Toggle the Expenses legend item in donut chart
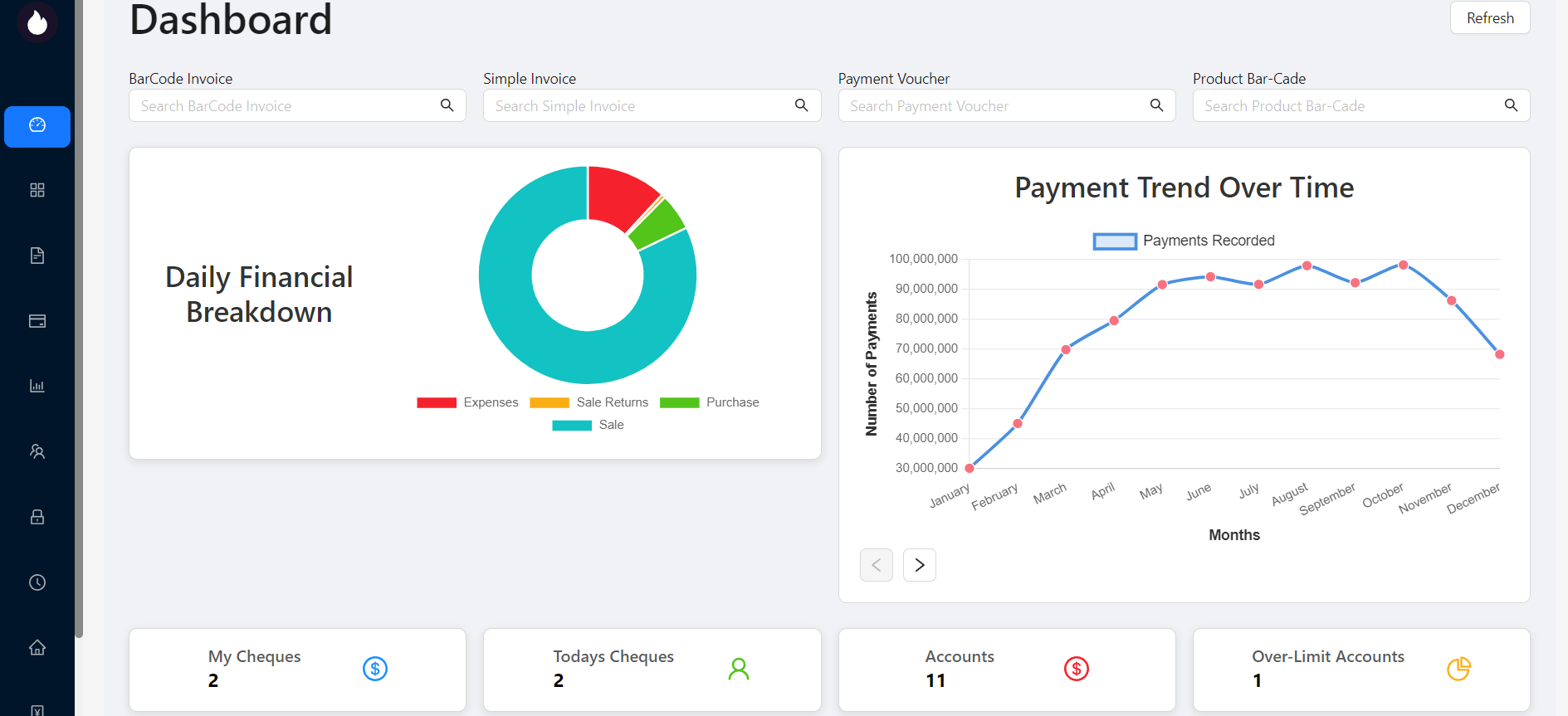Viewport: 1568px width, 716px height. 467,402
